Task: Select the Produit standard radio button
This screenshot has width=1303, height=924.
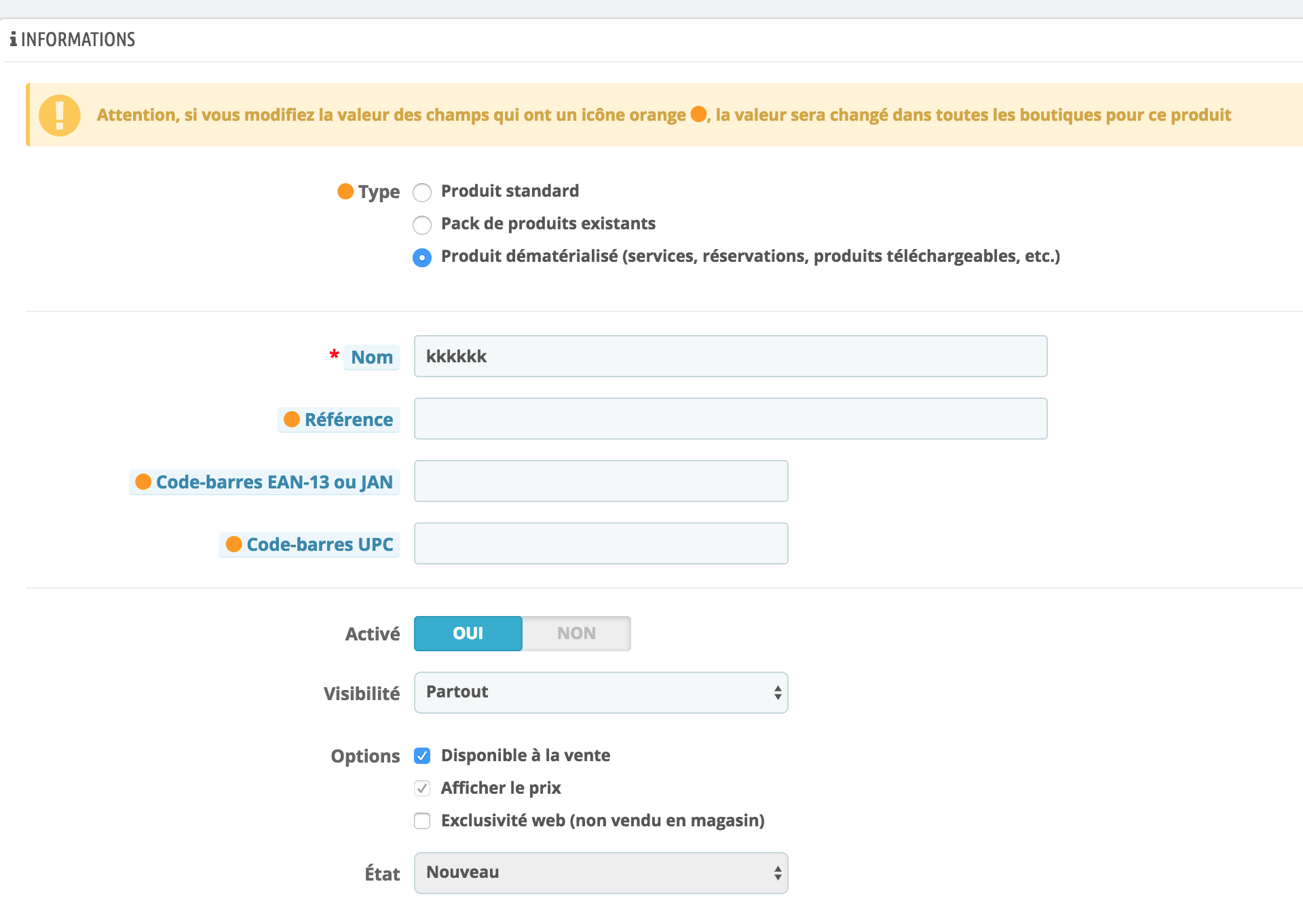Action: pos(422,193)
